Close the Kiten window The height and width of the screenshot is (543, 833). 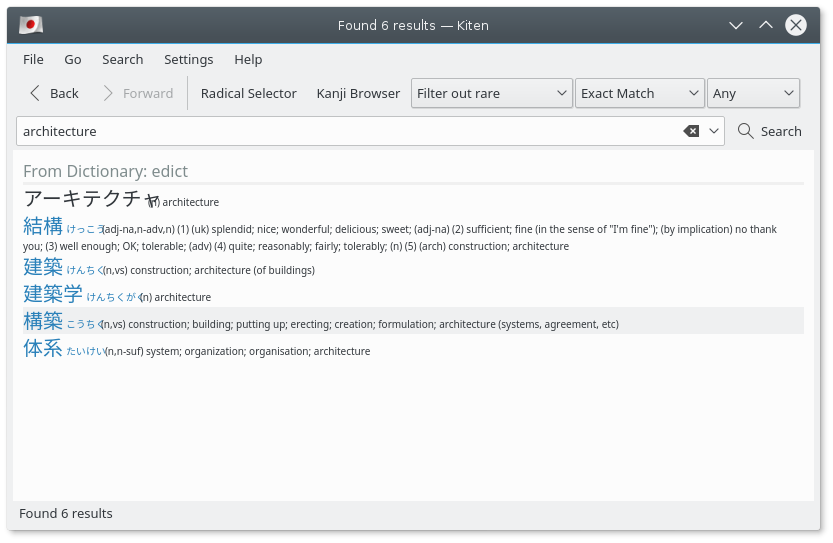(796, 25)
